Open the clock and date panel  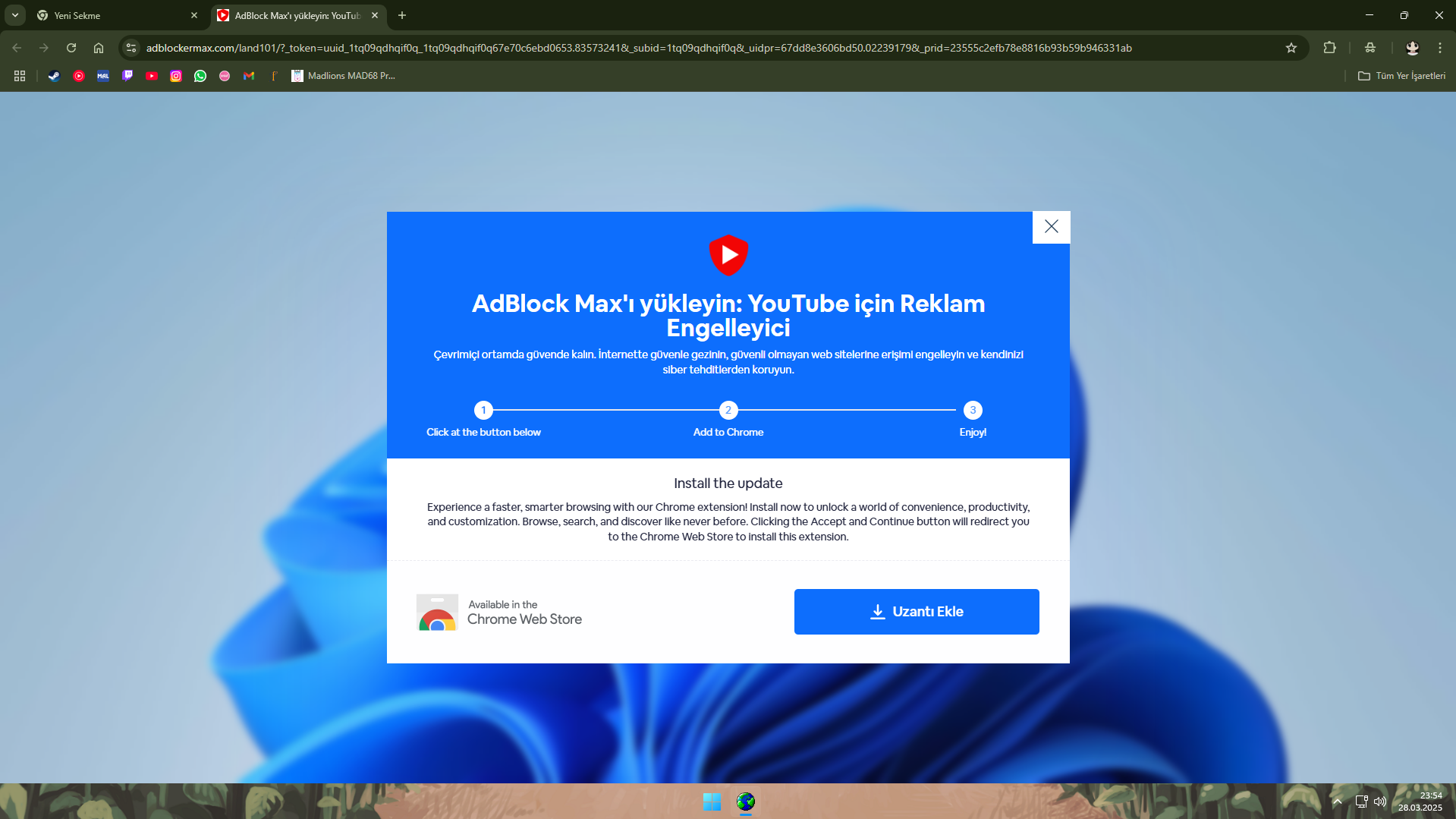point(1420,802)
